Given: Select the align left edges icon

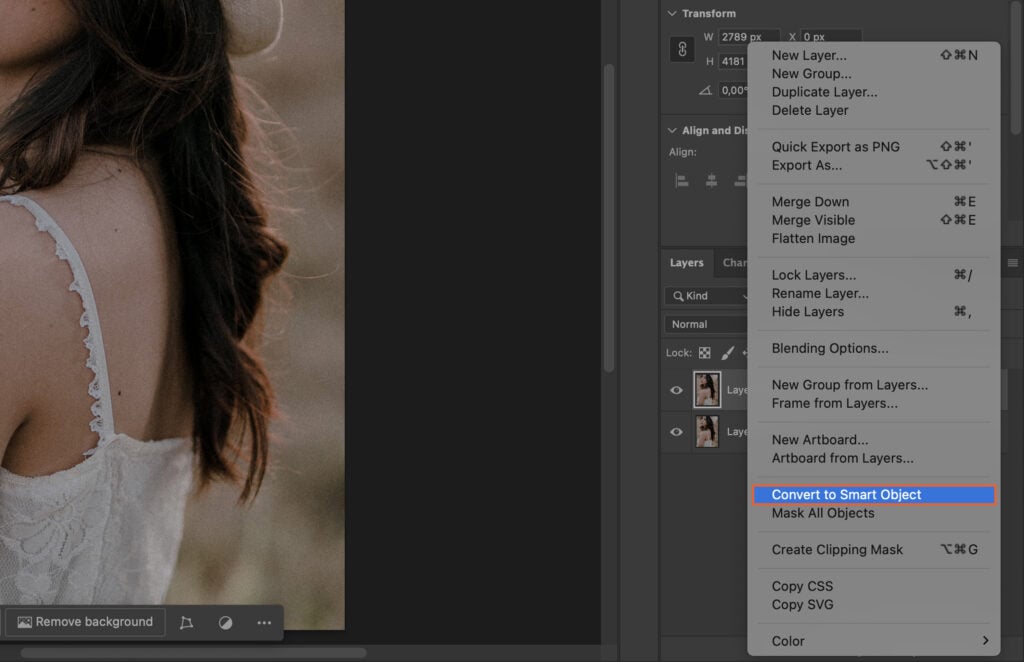Looking at the screenshot, I should tap(679, 178).
